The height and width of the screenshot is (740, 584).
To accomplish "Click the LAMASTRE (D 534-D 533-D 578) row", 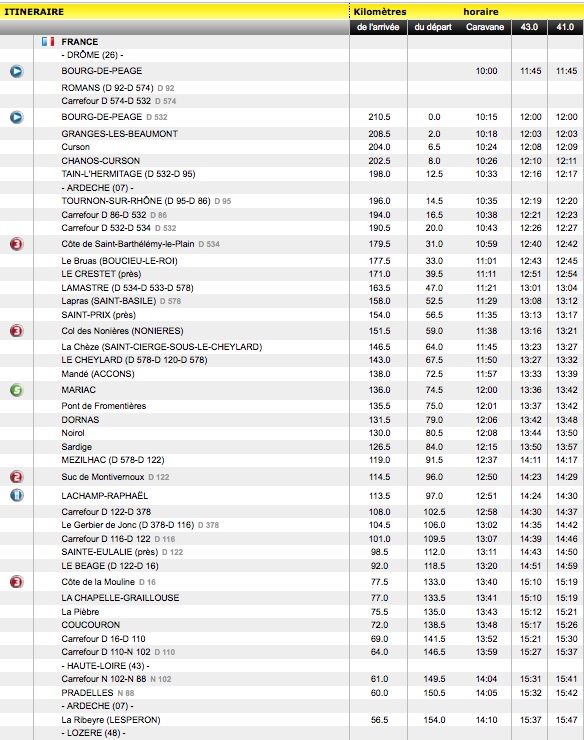I will 292,288.
